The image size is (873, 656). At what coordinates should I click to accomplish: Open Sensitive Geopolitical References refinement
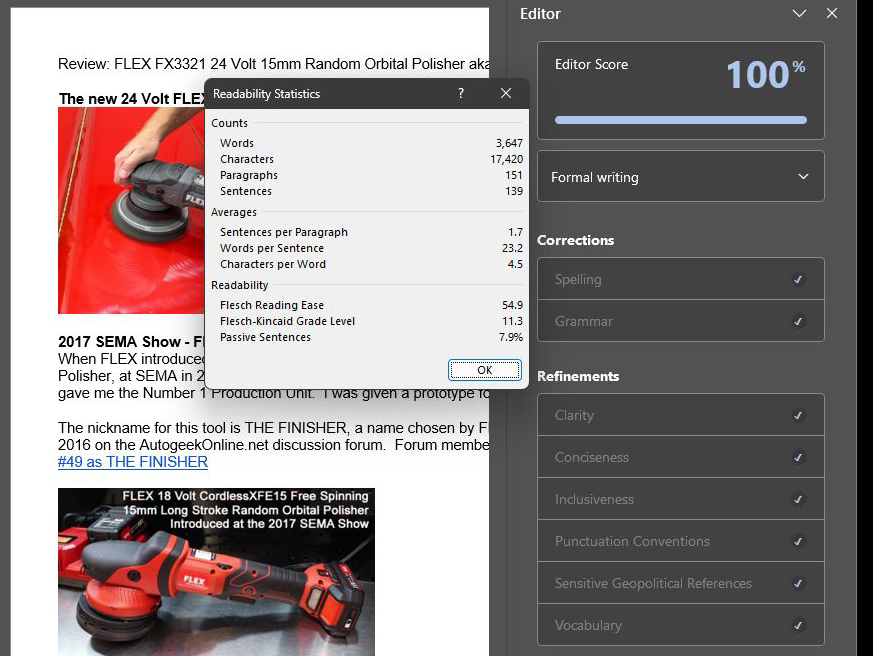pyautogui.click(x=680, y=583)
